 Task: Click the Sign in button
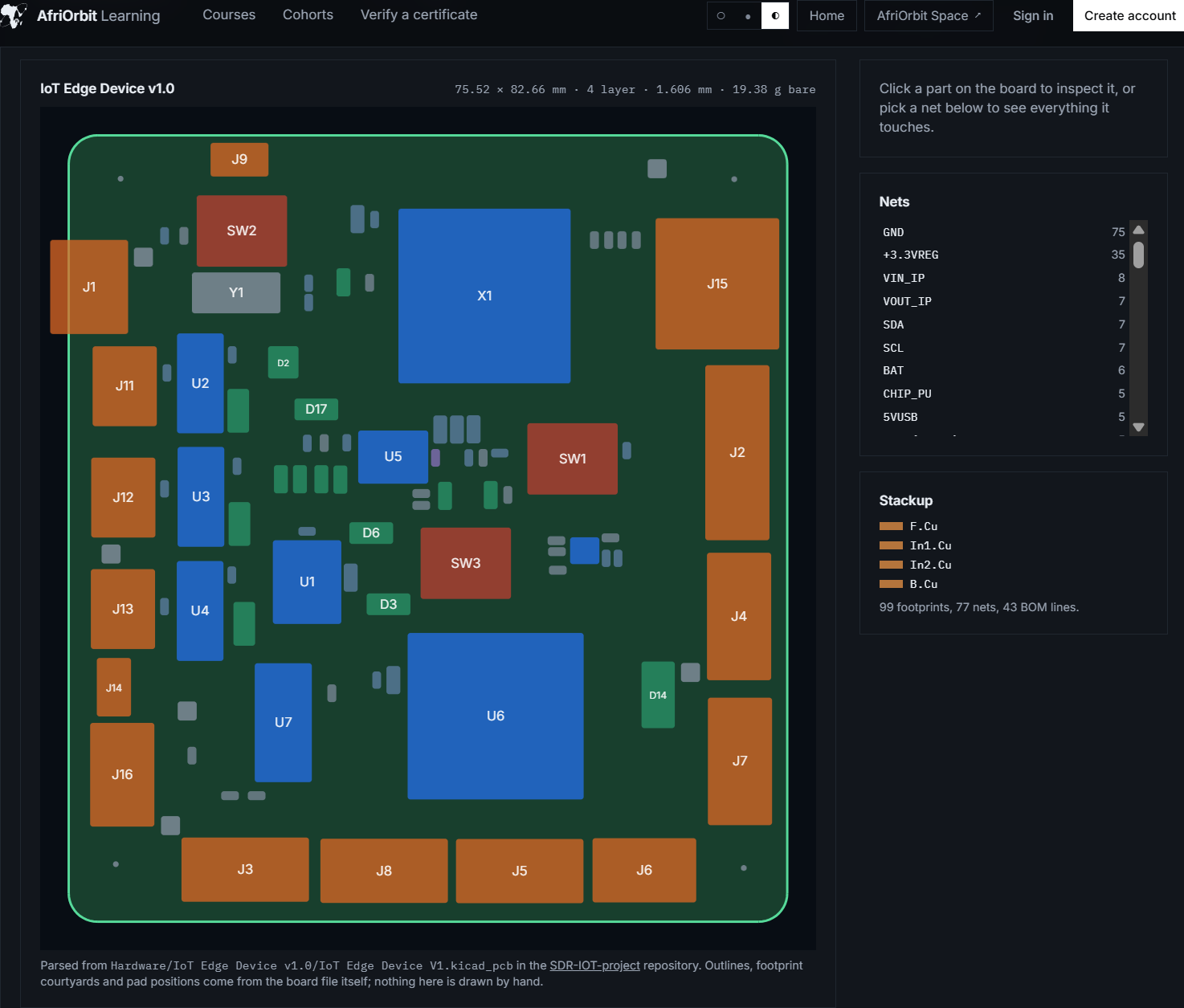[x=1033, y=15]
